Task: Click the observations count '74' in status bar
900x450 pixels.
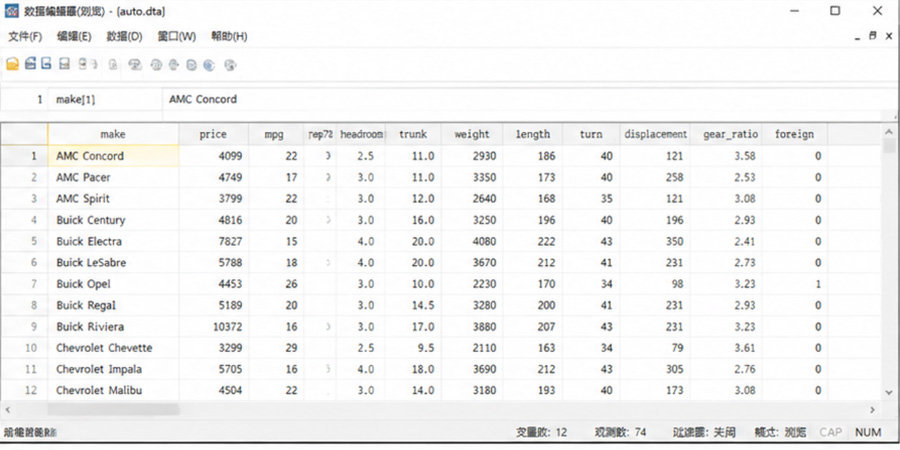Action: tap(642, 432)
